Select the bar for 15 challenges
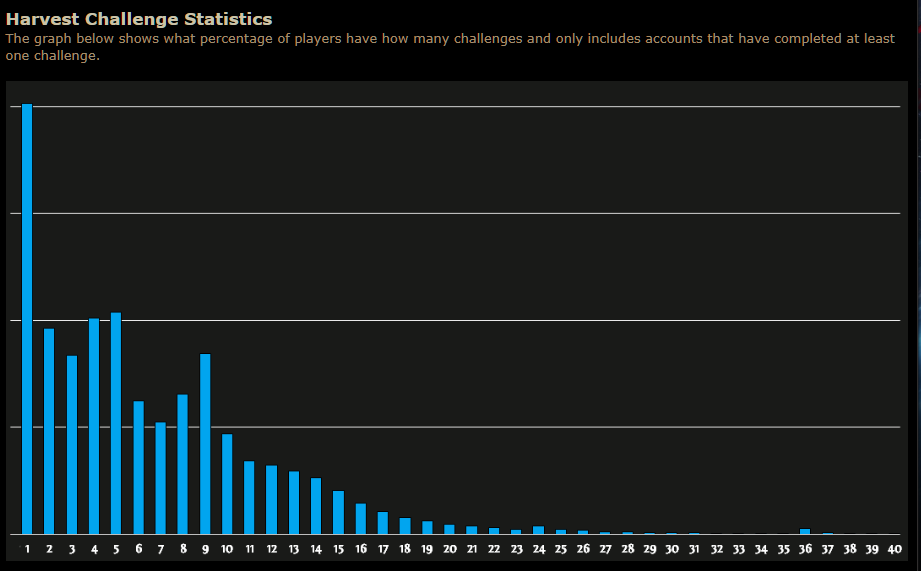 [338, 512]
